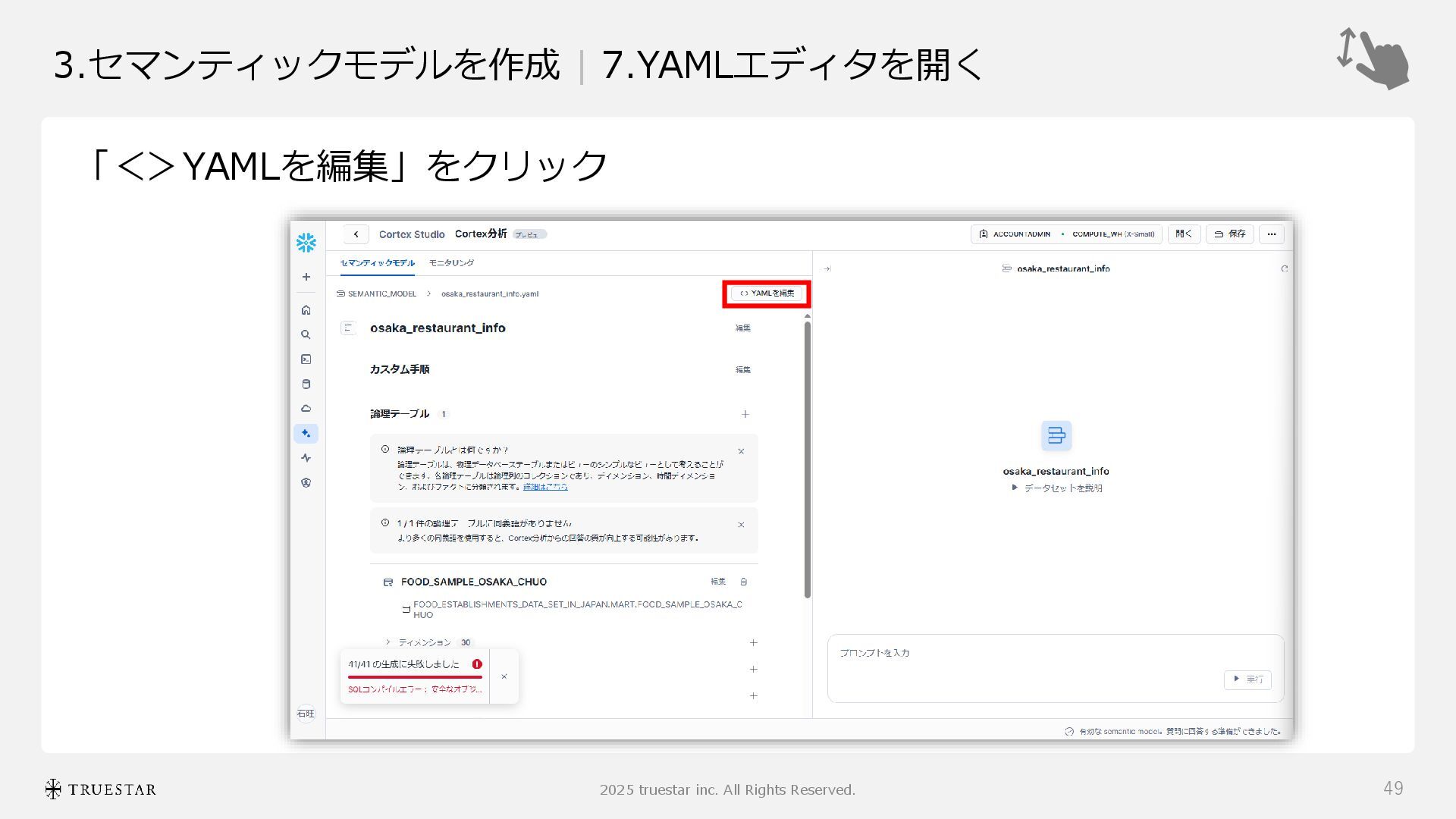Screen dimensions: 1456x819
Task: Click the プレビュー badge next to Cortex分析
Action: [x=529, y=234]
